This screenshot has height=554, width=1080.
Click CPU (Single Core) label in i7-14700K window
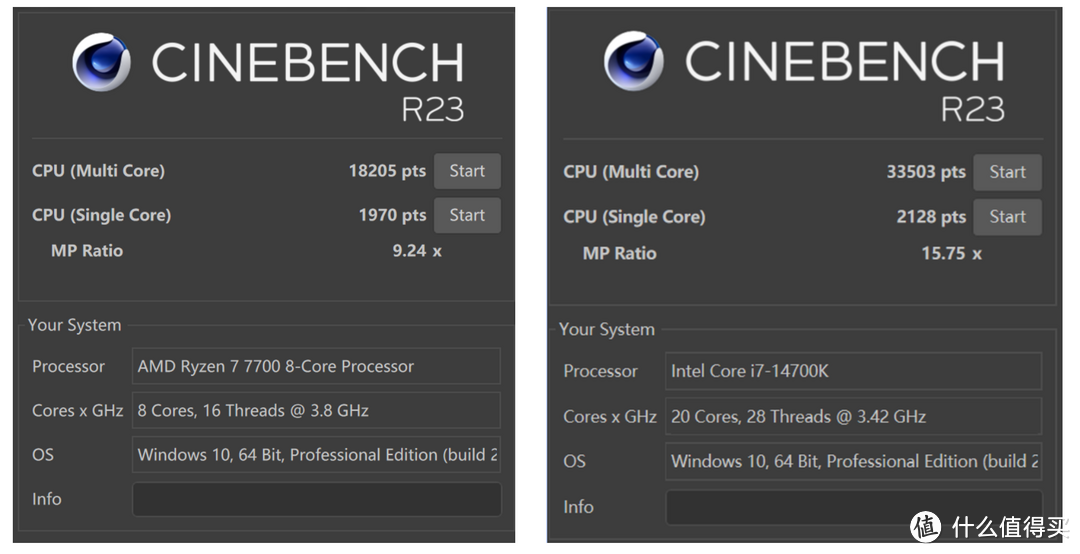(634, 217)
